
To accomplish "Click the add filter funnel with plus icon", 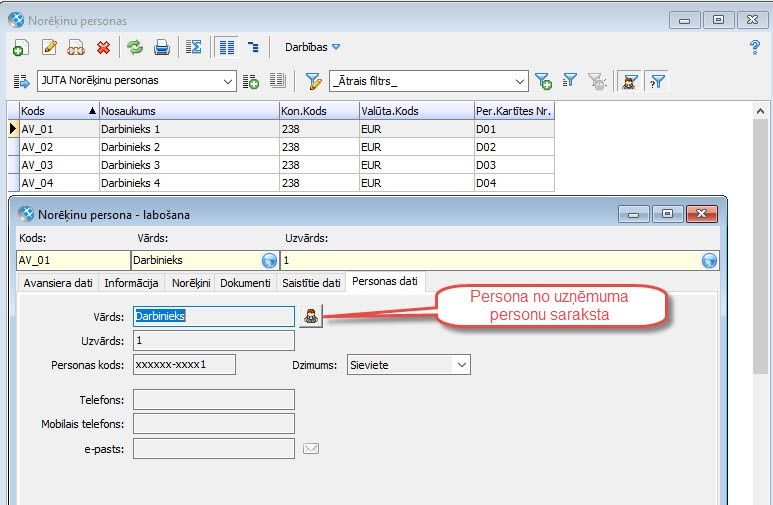I will point(543,81).
